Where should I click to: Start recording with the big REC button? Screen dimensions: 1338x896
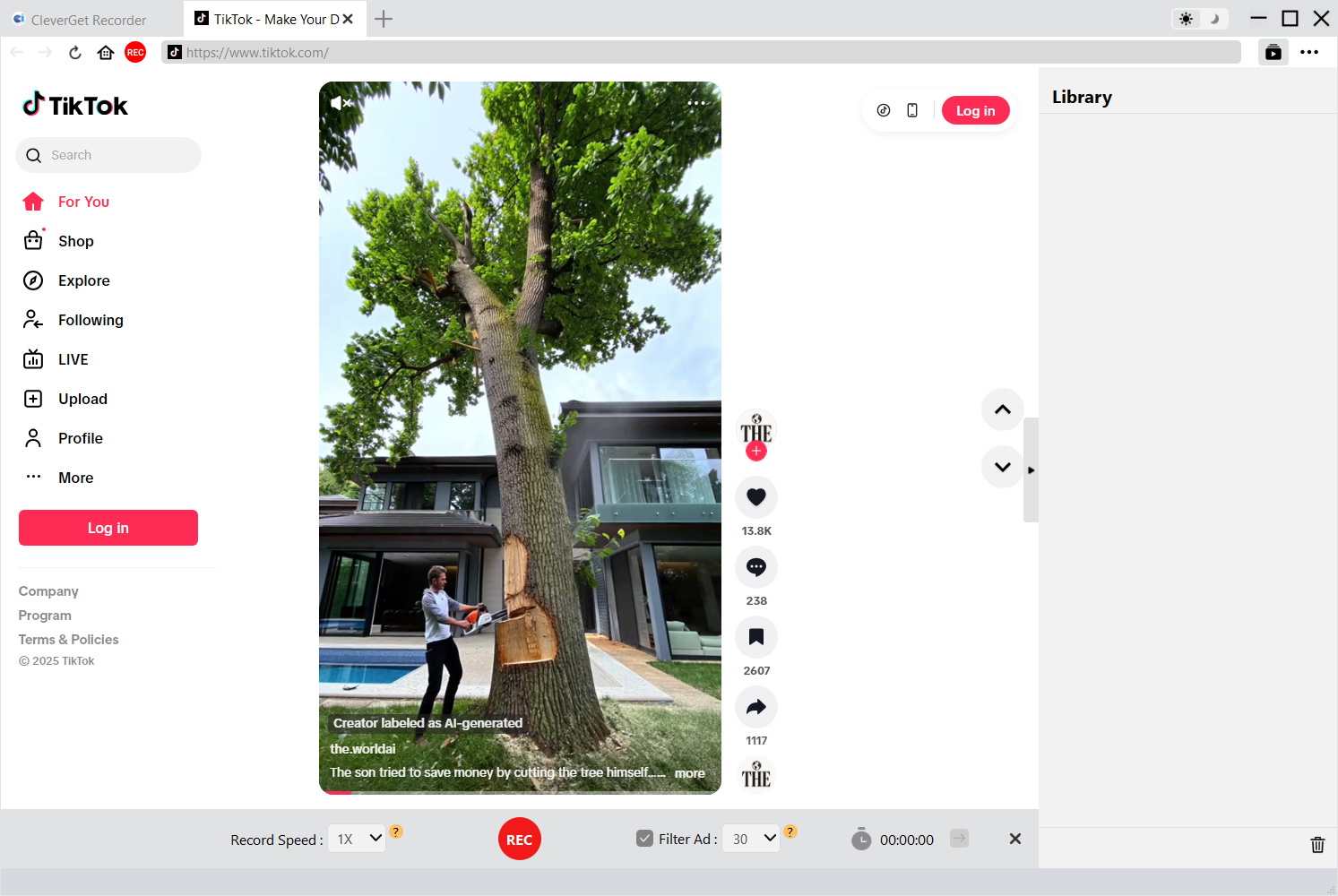click(520, 839)
